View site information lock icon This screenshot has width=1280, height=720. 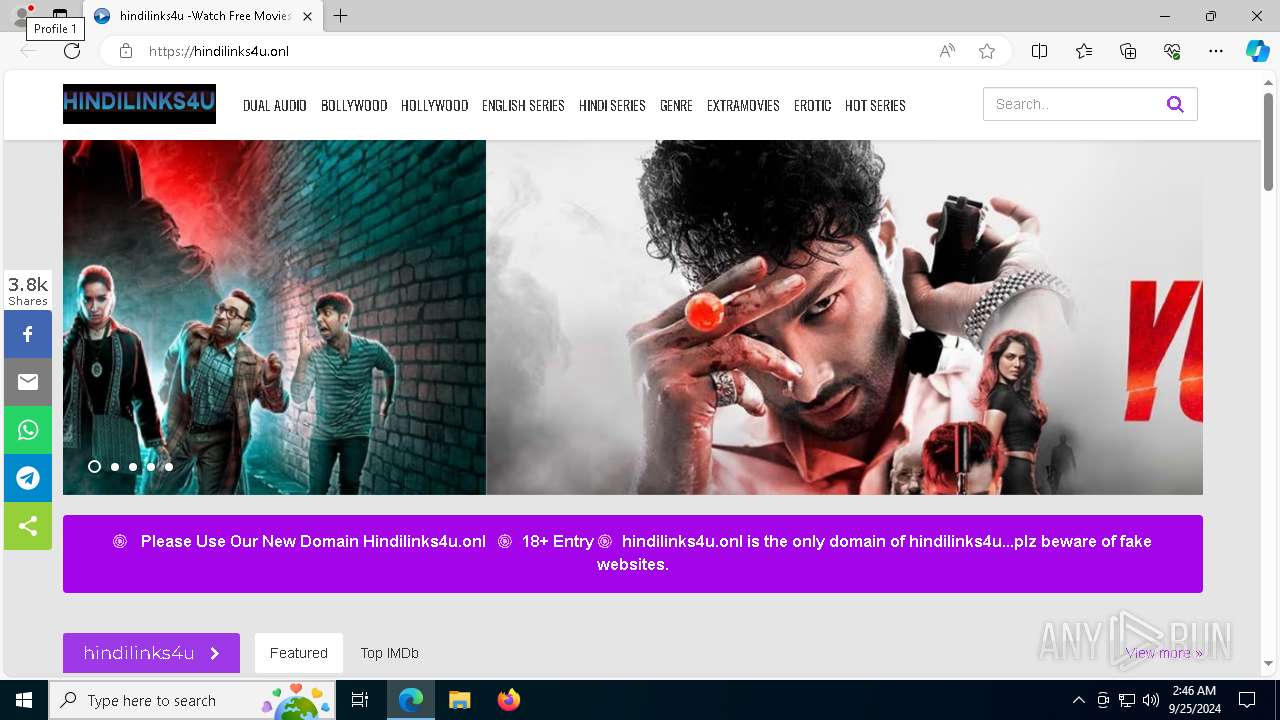point(125,51)
